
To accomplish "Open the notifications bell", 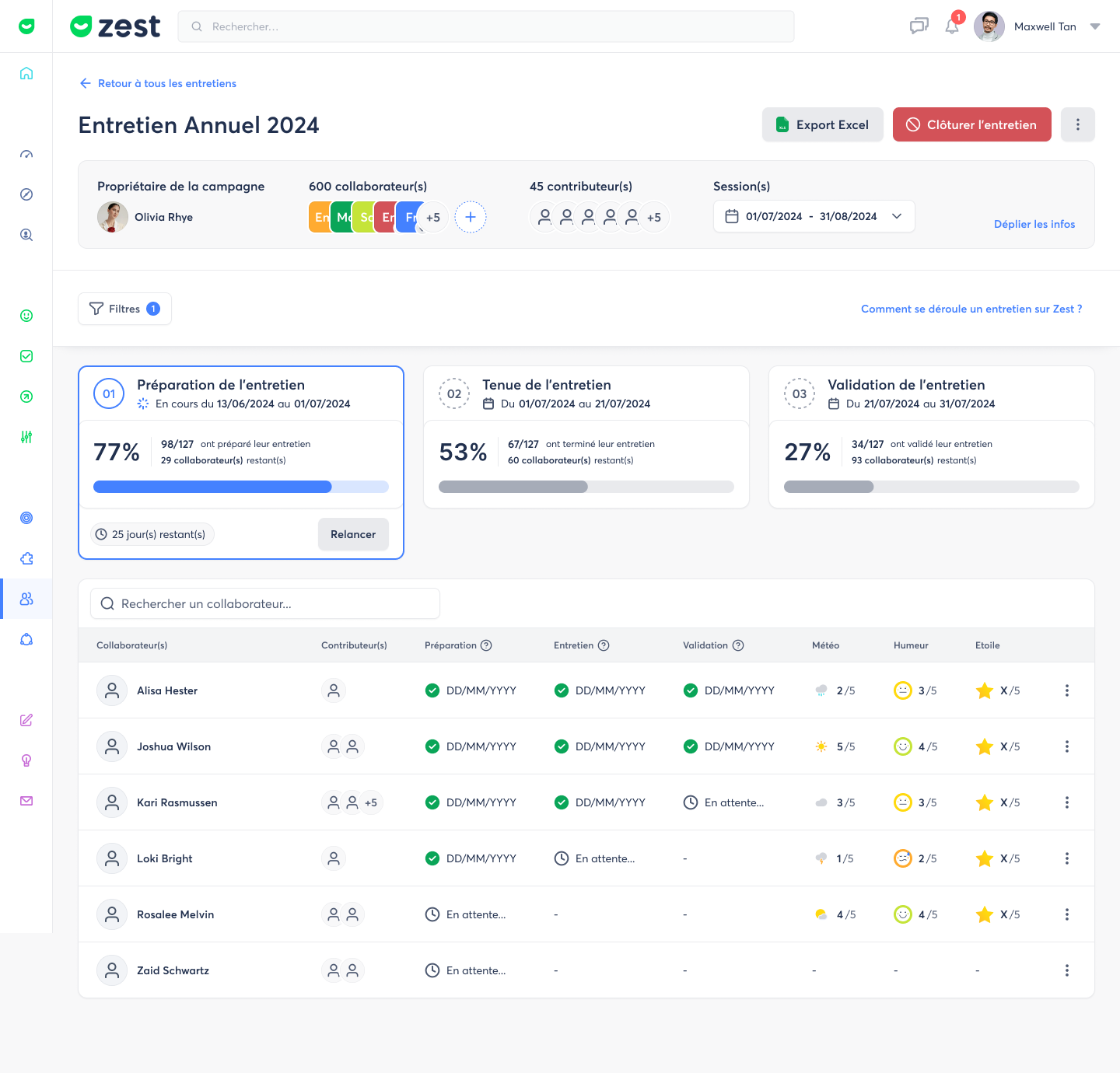I will tap(952, 26).
